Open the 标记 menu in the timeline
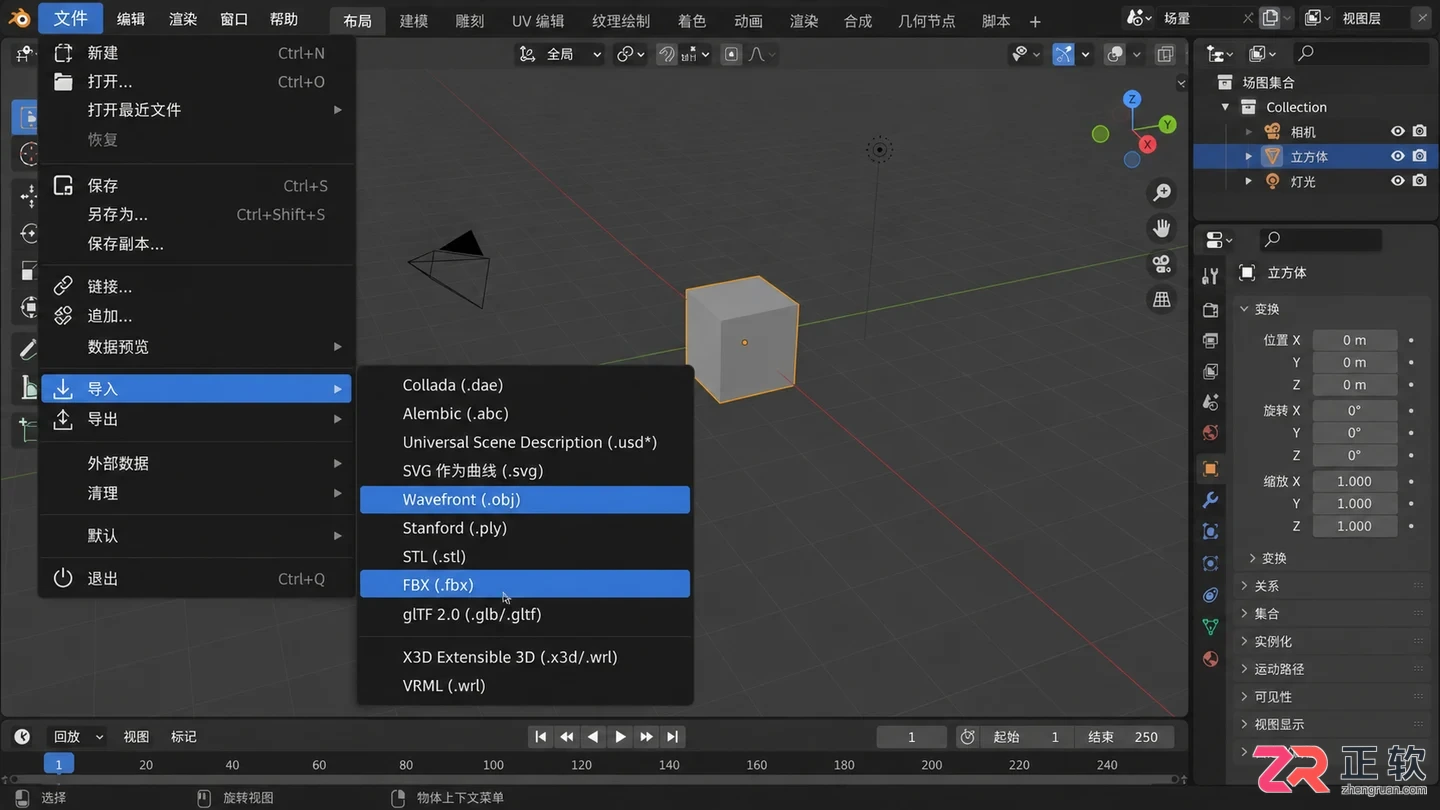Viewport: 1440px width, 810px height. pyautogui.click(x=184, y=737)
